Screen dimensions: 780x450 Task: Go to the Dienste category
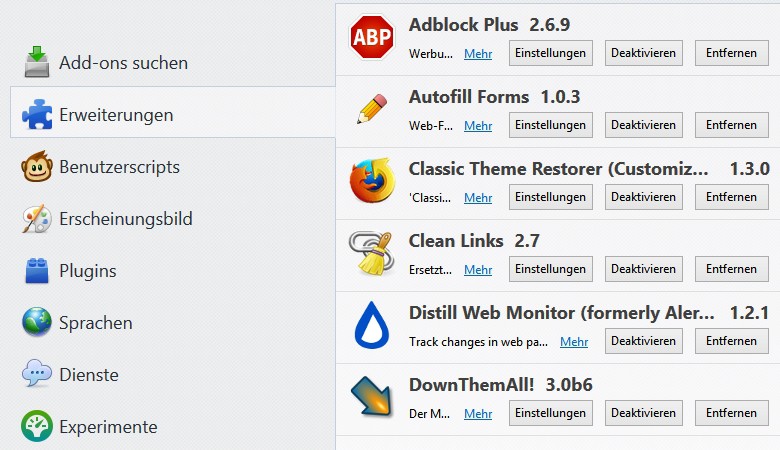[88, 375]
